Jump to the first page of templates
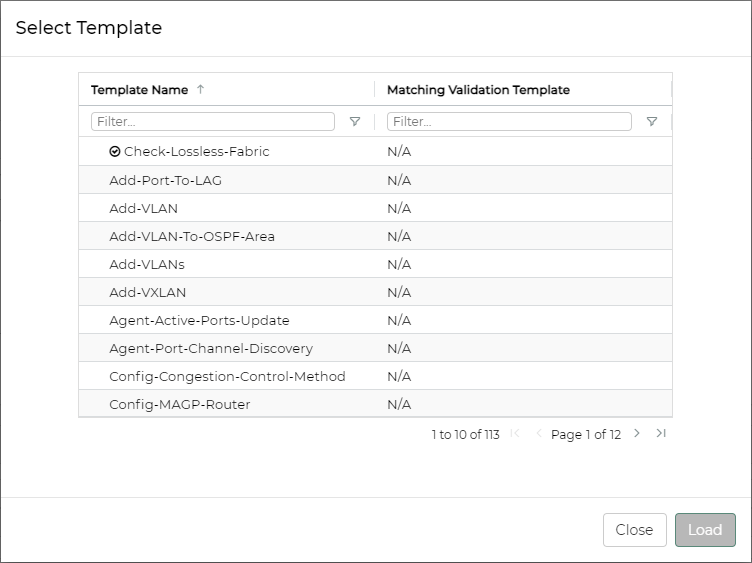The image size is (752, 563). pyautogui.click(x=515, y=434)
